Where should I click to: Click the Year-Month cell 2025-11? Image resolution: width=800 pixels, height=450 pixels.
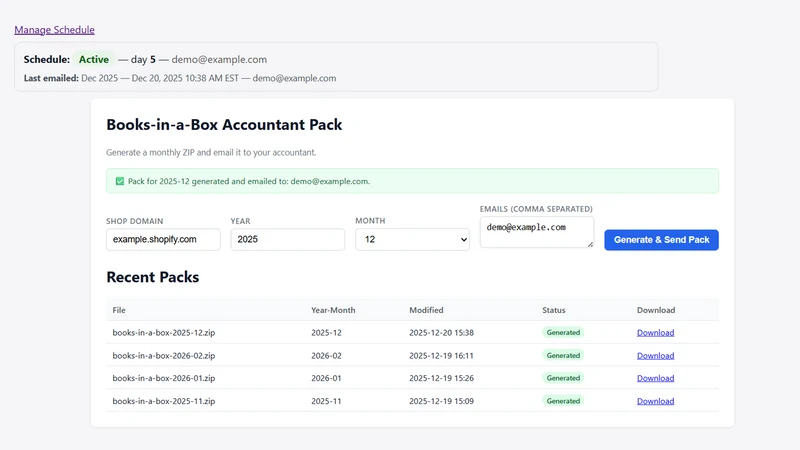point(327,401)
